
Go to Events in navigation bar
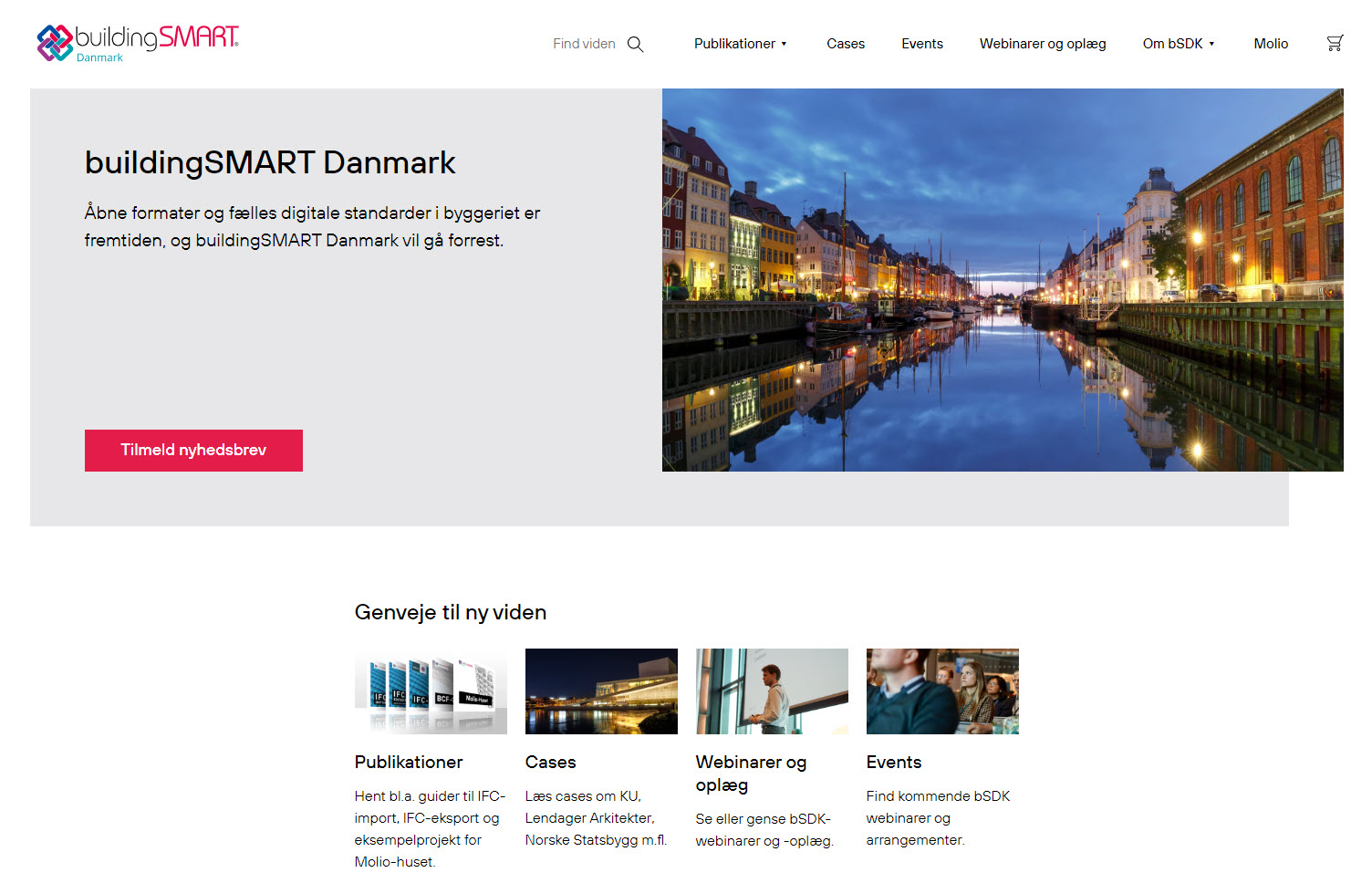(921, 44)
